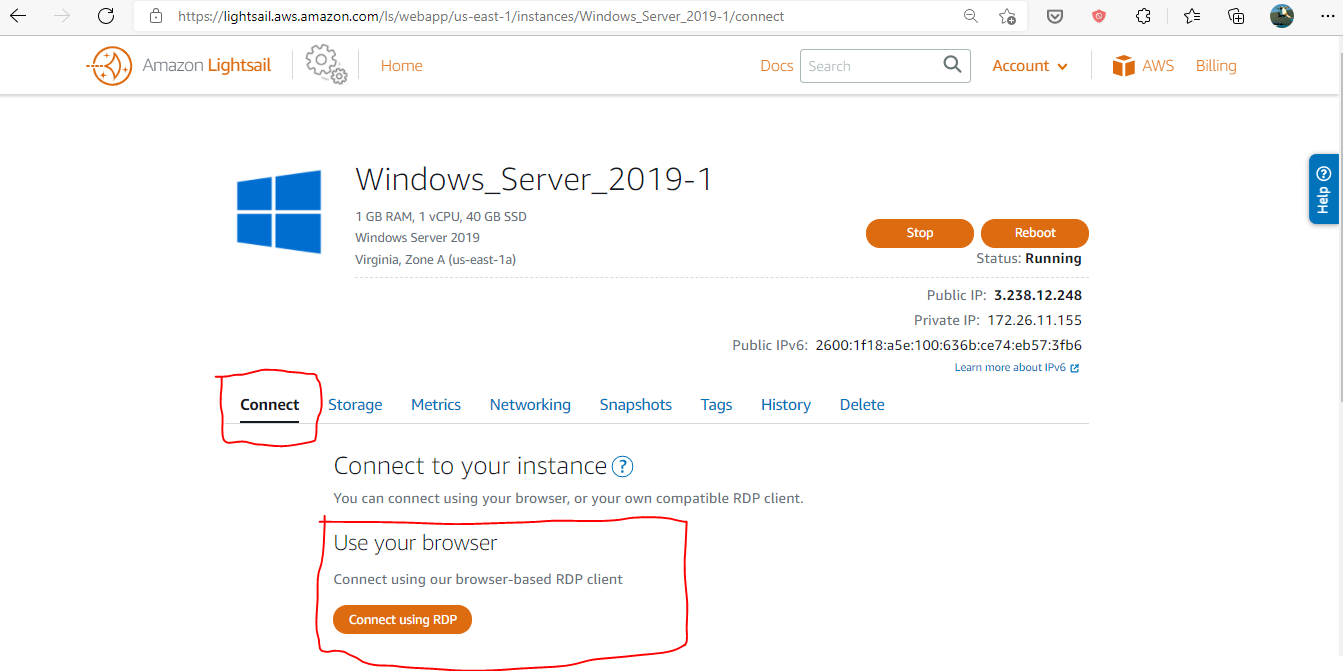This screenshot has width=1343, height=671.
Task: Click the browser profile avatar
Action: pos(1282,16)
